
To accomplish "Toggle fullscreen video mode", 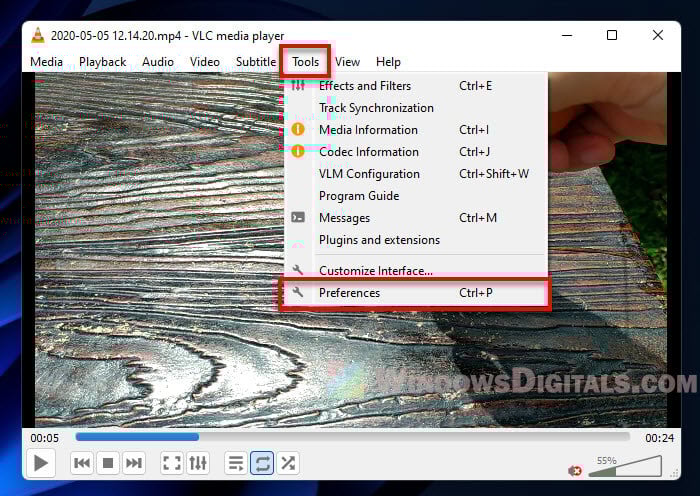I will coord(172,463).
